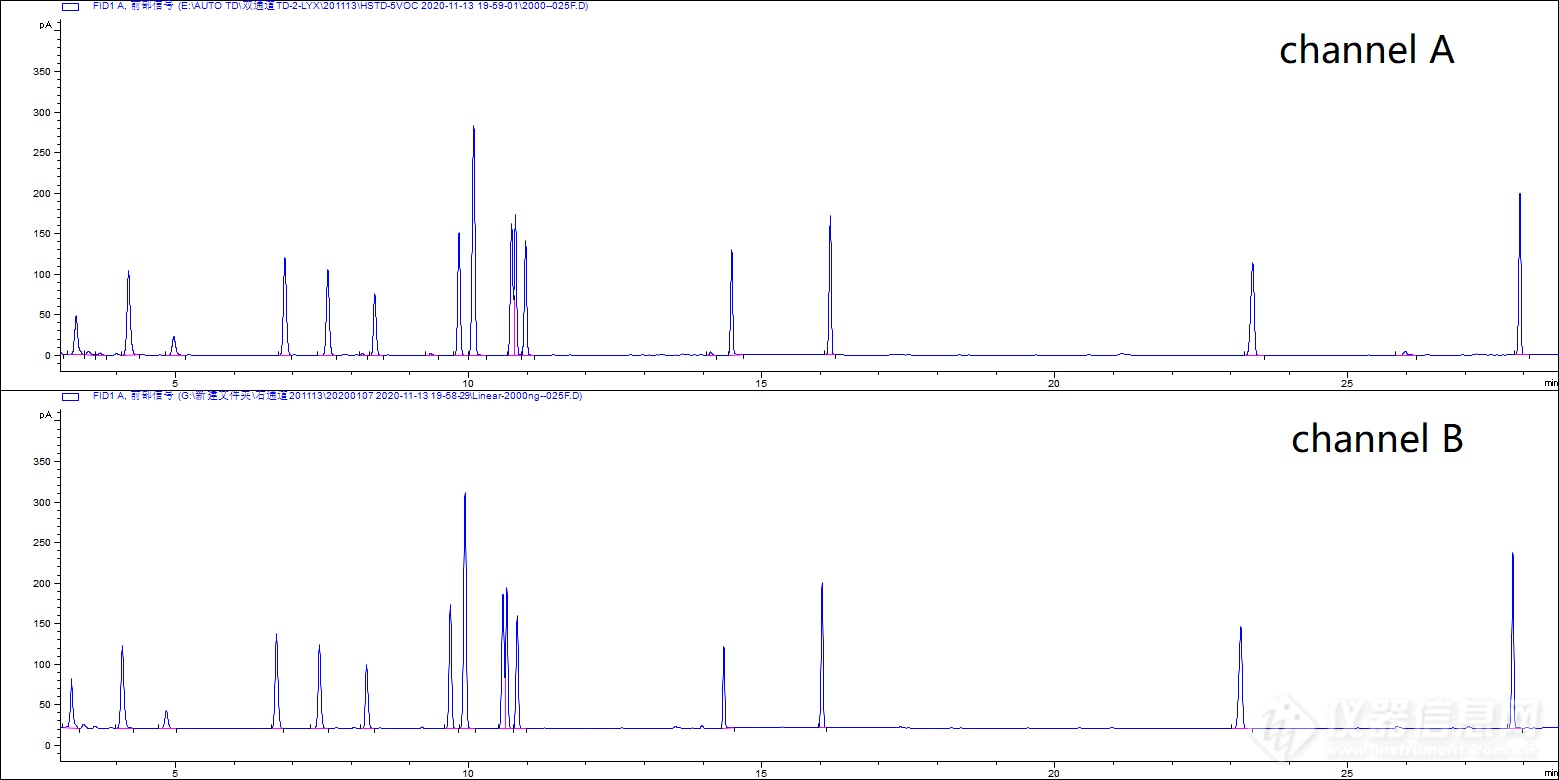
Task: Pick the tallest channel A peak near 10 min
Action: (x=473, y=240)
